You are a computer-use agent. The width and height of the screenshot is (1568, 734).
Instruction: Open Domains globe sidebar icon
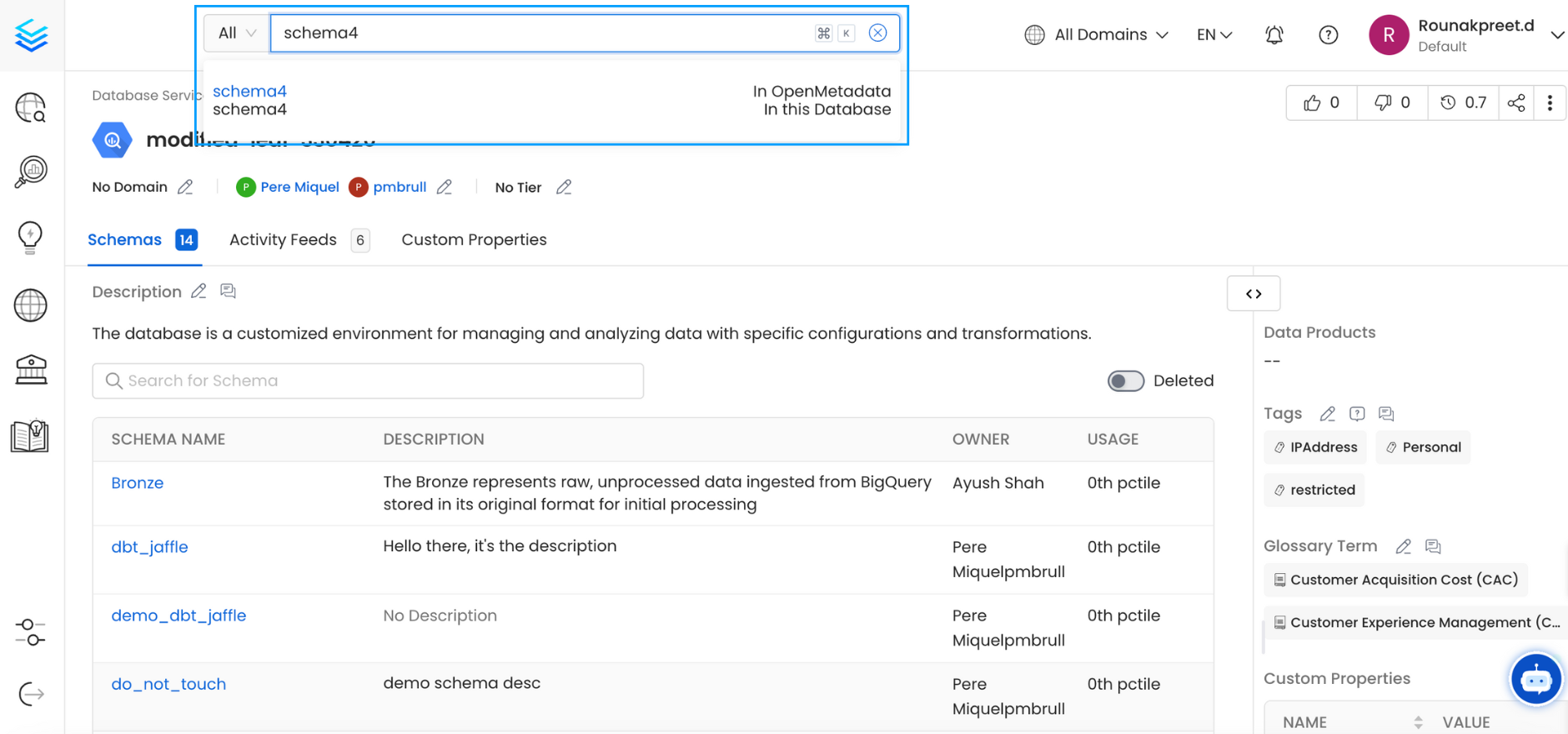pos(31,305)
